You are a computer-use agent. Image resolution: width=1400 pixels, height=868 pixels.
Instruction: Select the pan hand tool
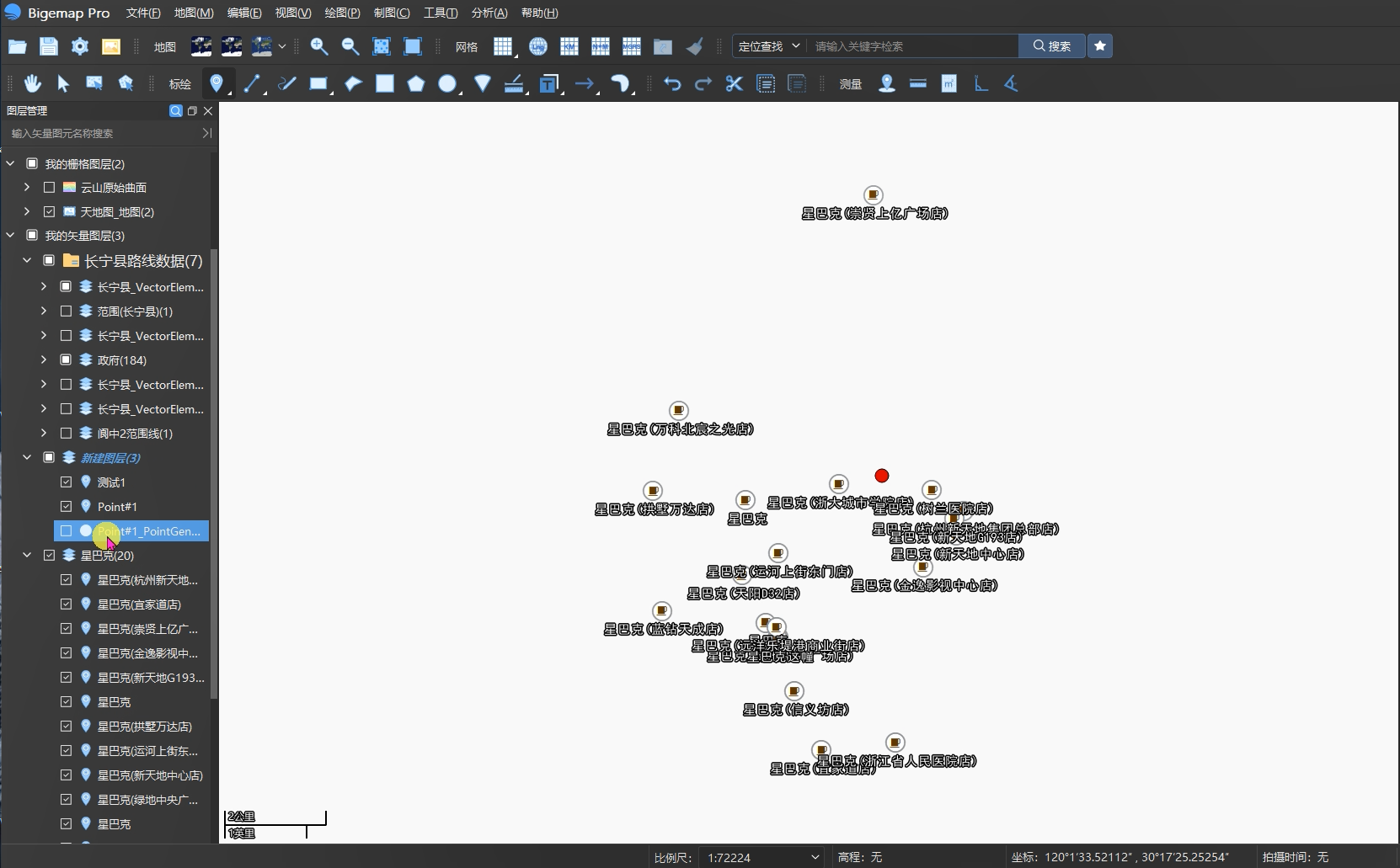[32, 83]
